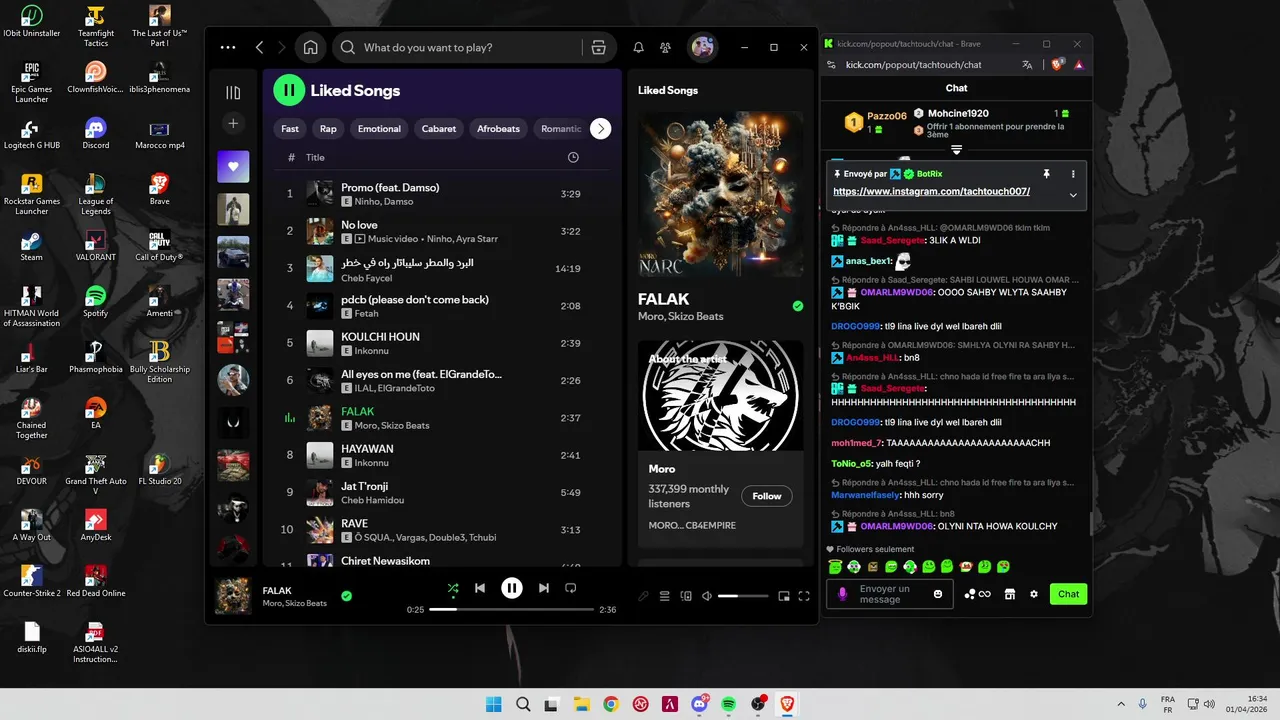Open the Spotify three-dots menu
Viewport: 1280px width, 720px height.
click(228, 47)
